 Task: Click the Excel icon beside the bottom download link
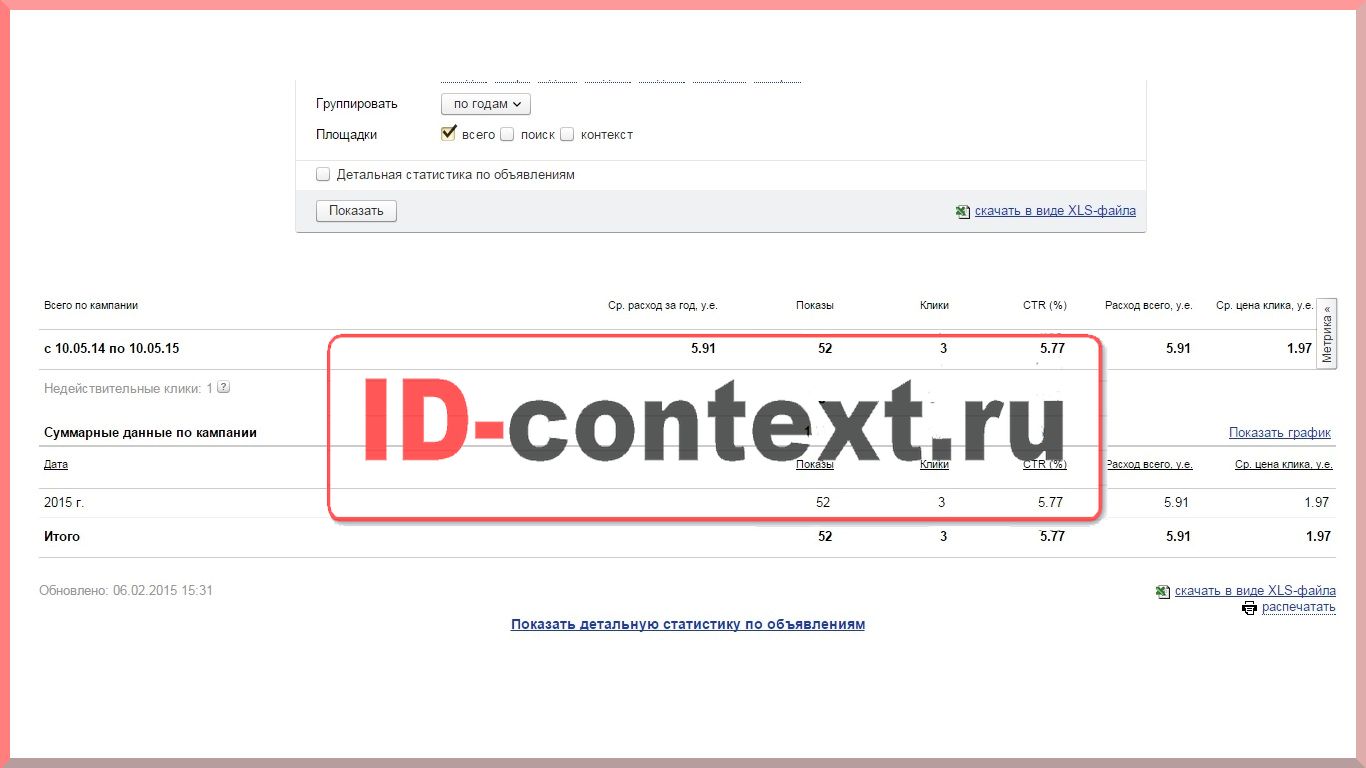1163,591
